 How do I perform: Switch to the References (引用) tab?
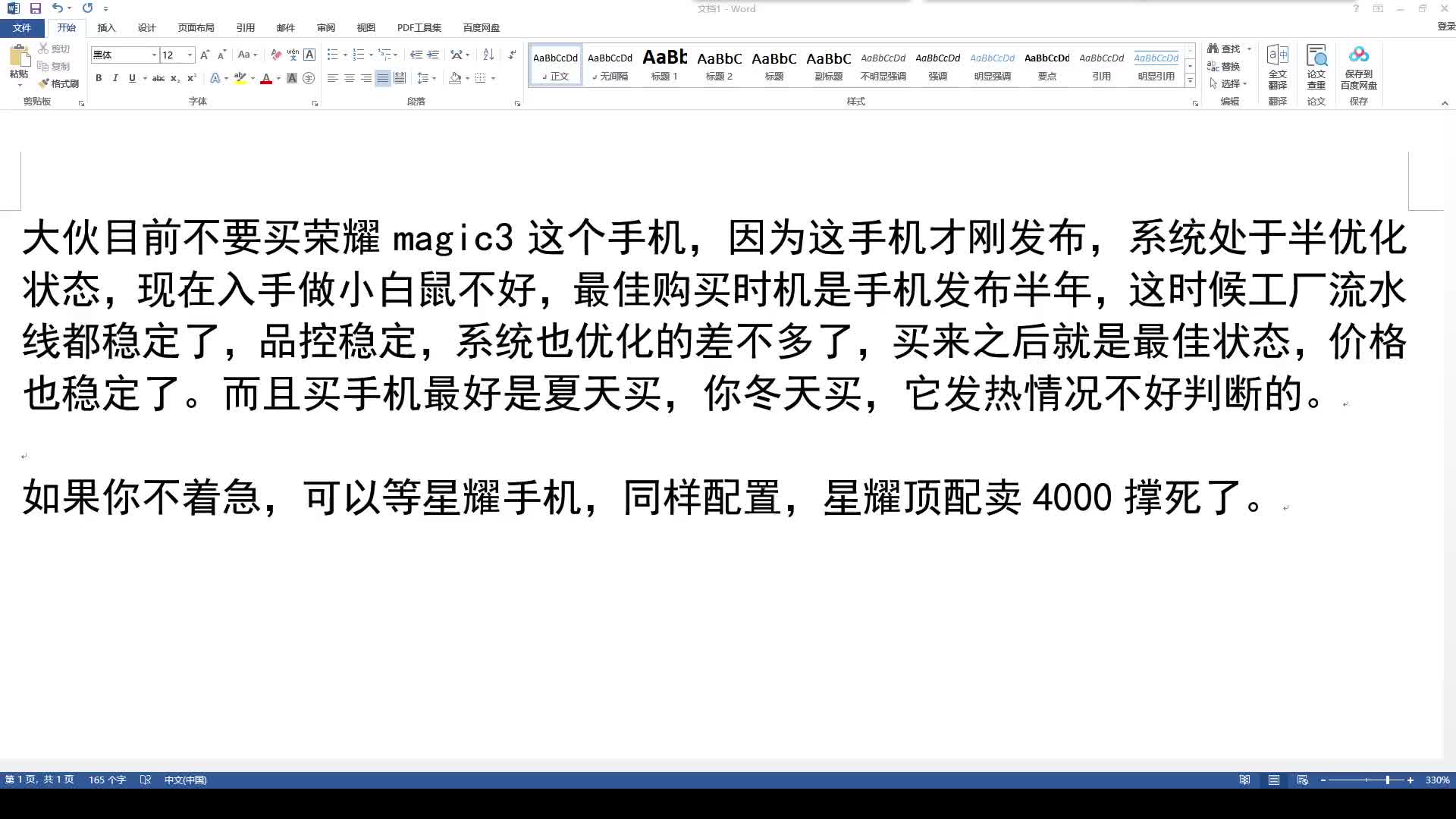pyautogui.click(x=245, y=27)
